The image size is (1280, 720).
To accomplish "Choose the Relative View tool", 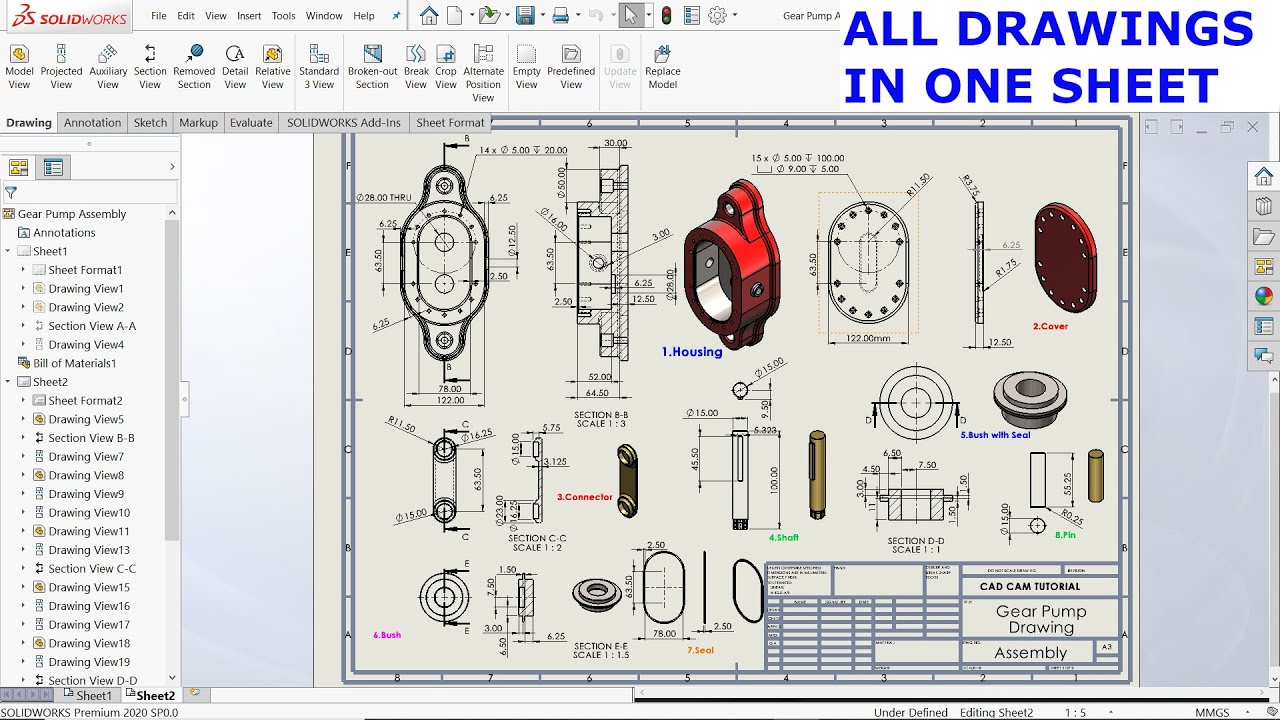I will click(x=272, y=67).
